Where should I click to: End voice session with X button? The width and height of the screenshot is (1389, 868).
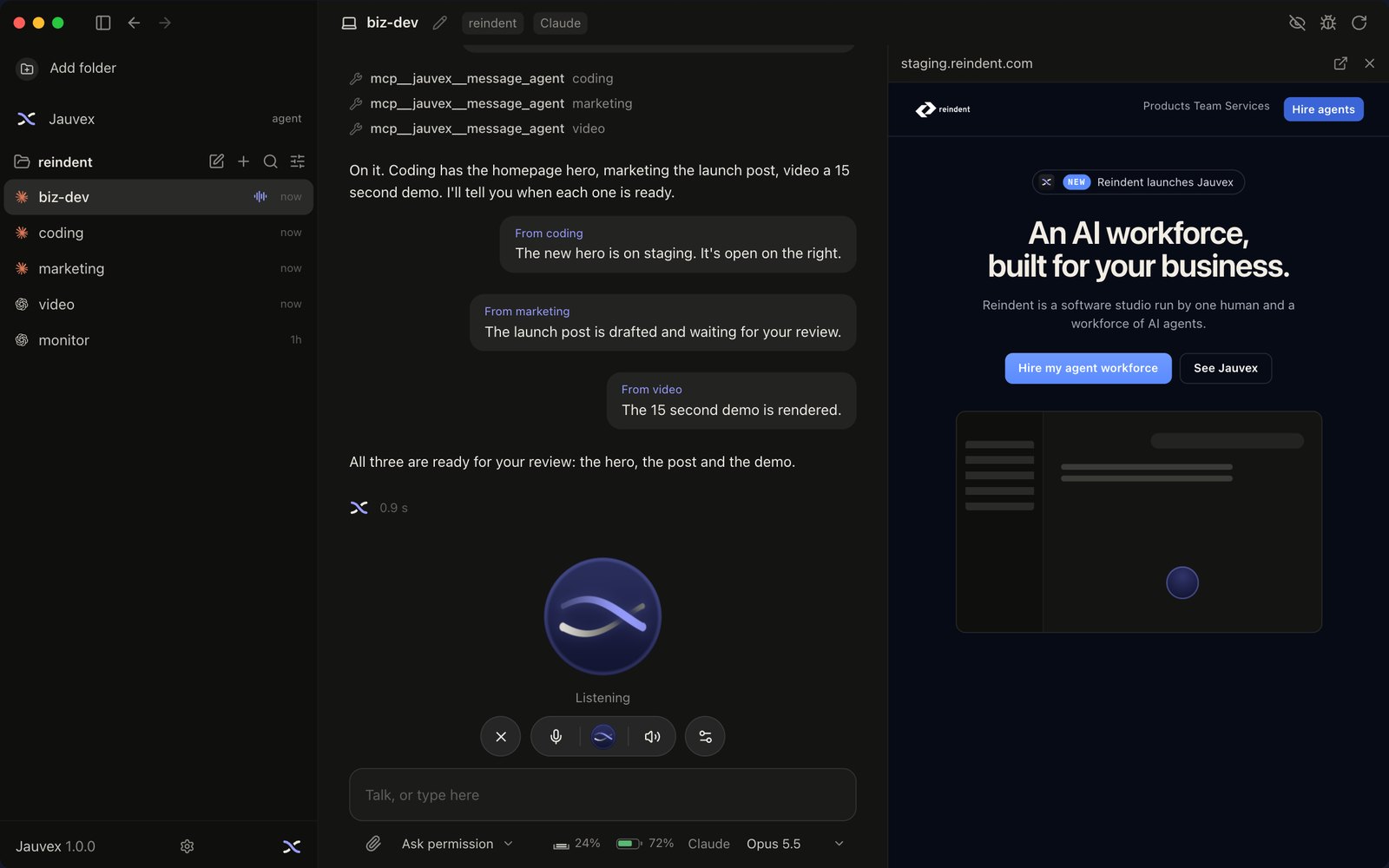[x=501, y=736]
